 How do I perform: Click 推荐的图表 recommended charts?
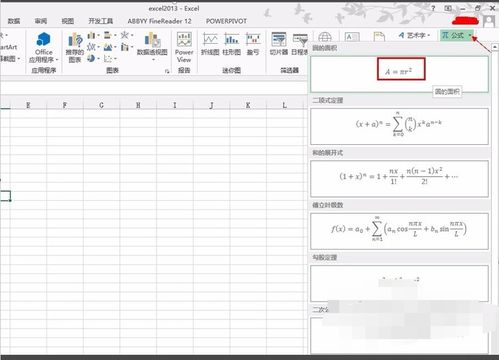coord(75,48)
